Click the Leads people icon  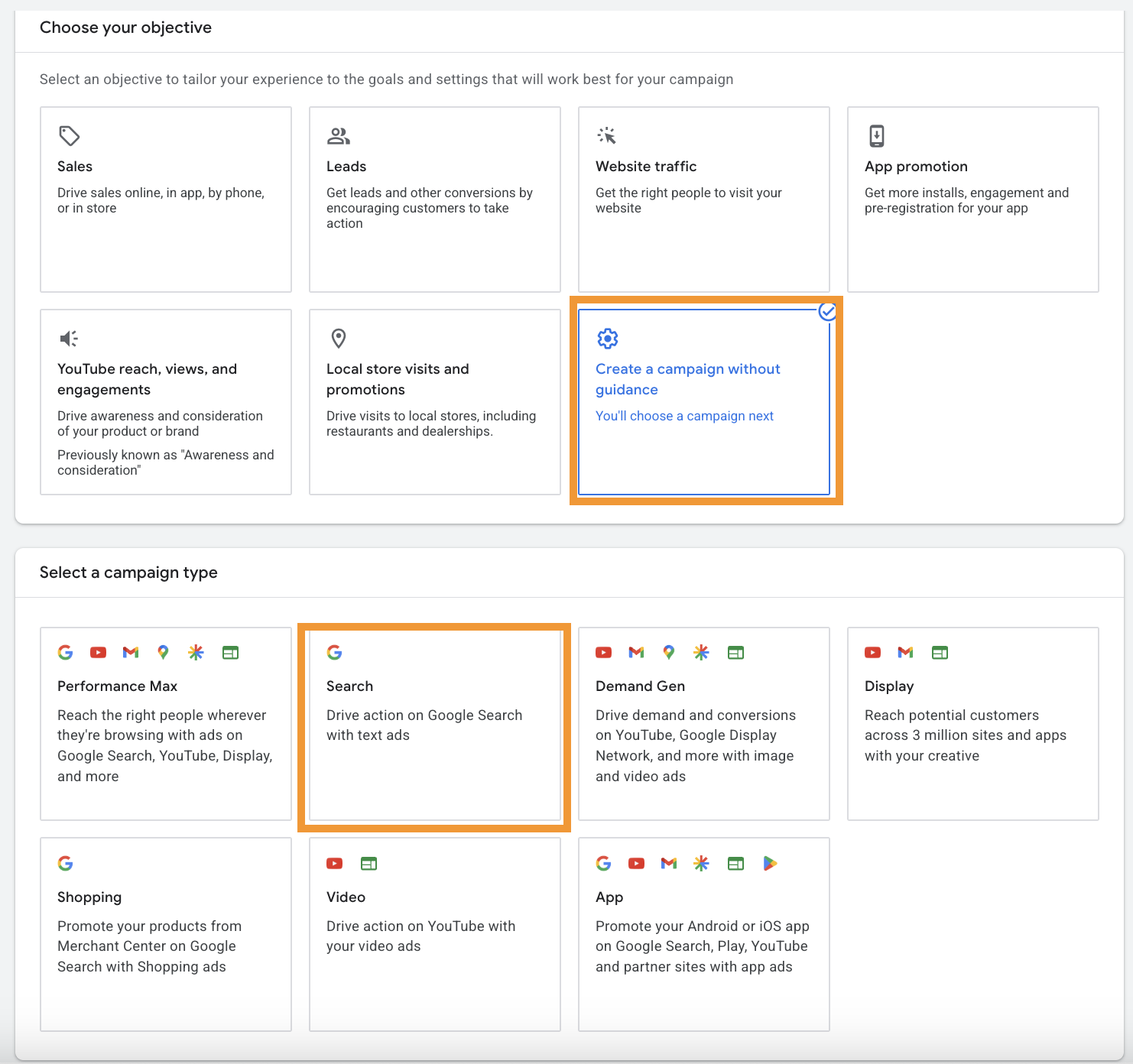point(339,136)
